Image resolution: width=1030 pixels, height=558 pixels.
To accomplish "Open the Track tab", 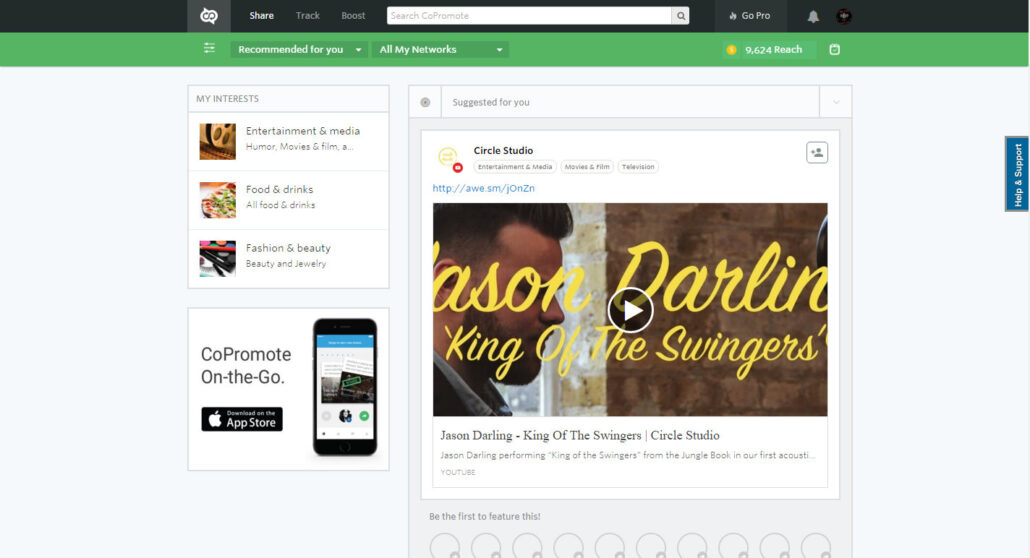I will click(307, 16).
